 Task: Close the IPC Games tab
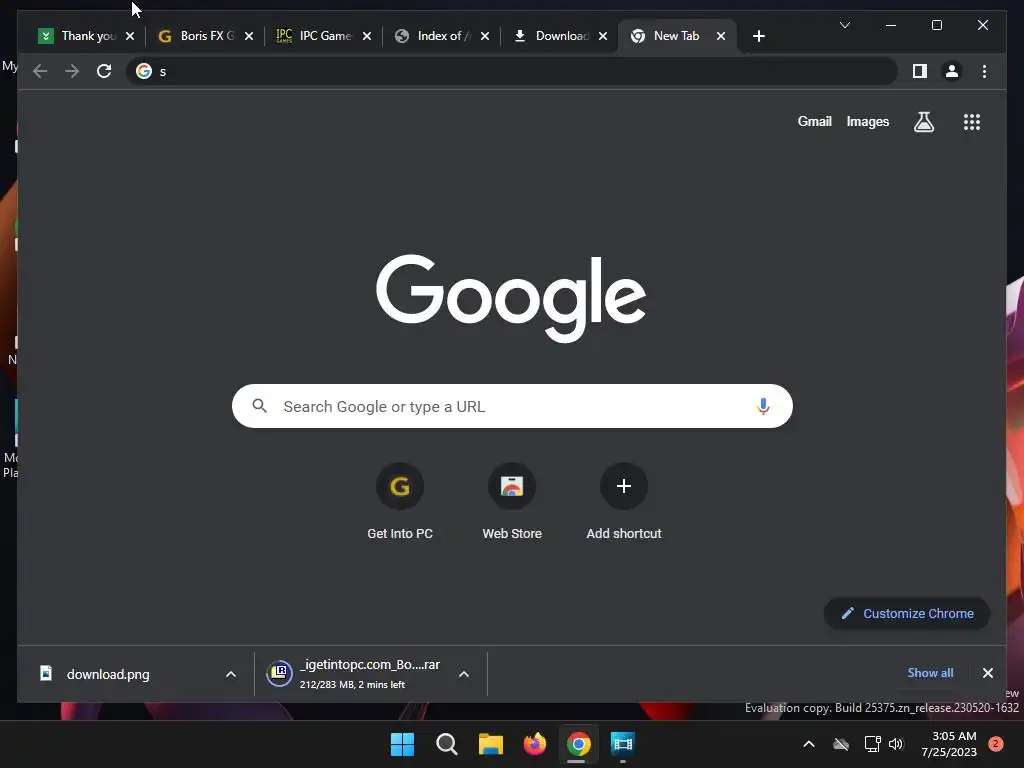[x=366, y=36]
